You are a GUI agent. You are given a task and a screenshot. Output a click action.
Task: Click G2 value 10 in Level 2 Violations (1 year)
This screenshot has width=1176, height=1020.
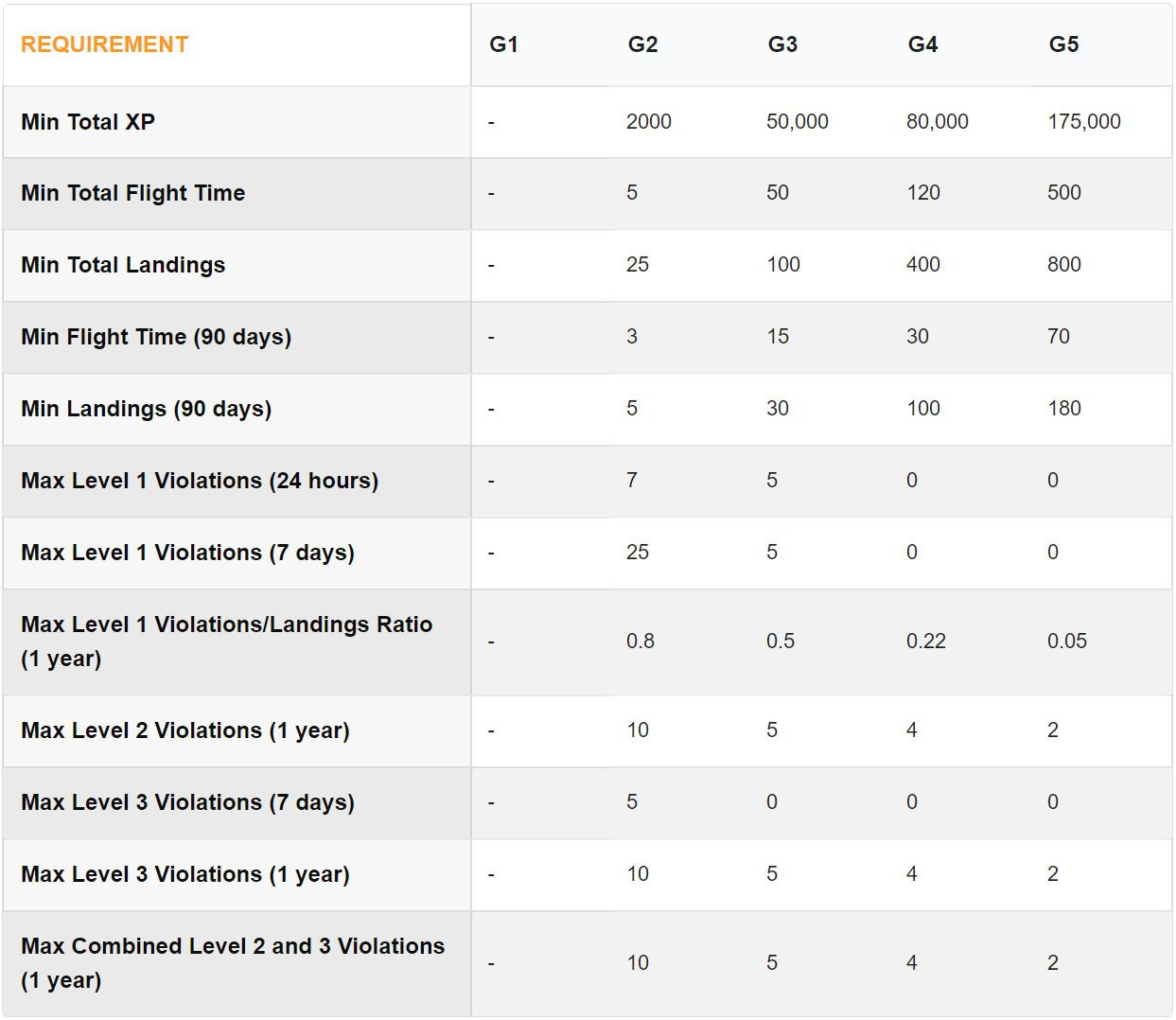tap(638, 730)
